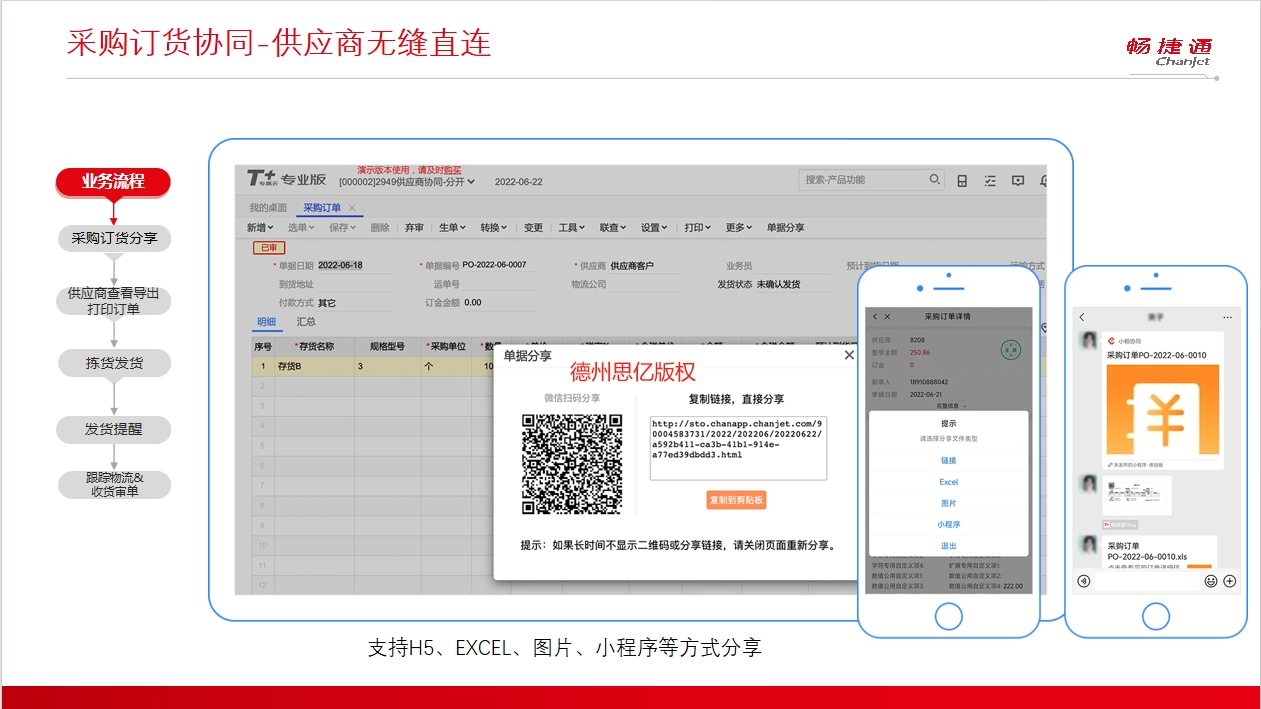Viewport: 1261px width, 709px height.
Task: Tap the X icon in phone order detail header
Action: pyautogui.click(x=889, y=316)
